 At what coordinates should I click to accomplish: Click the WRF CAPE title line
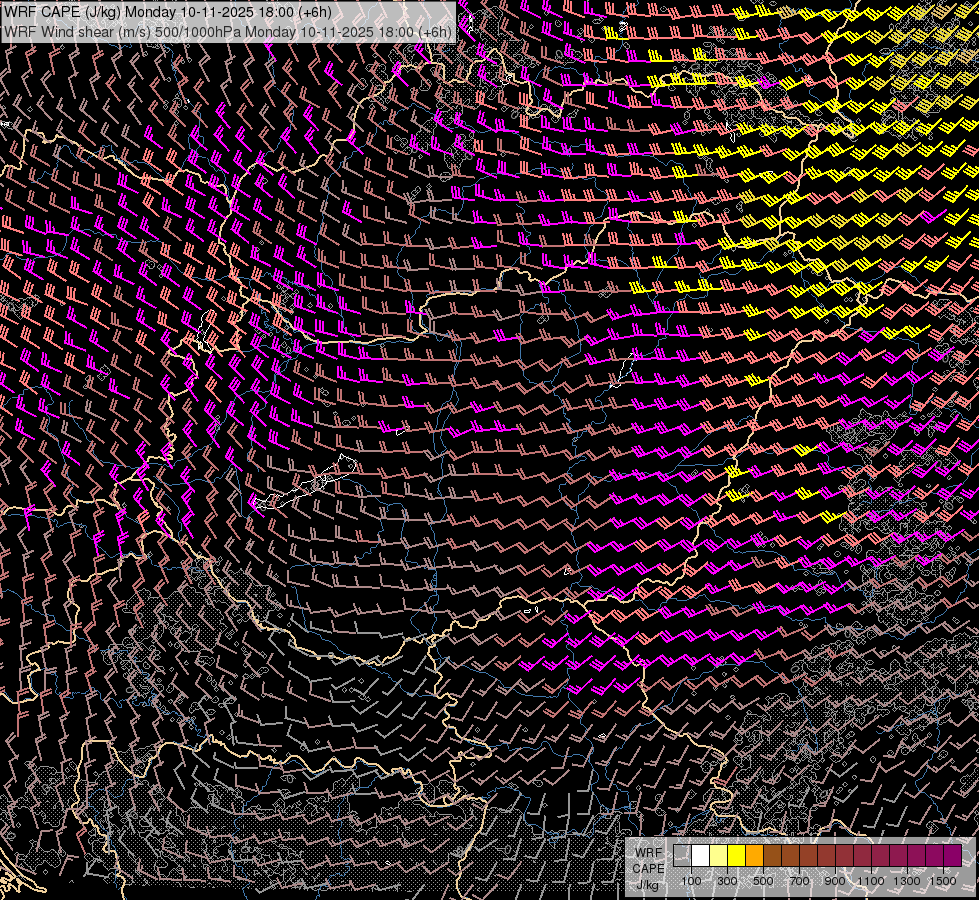pos(167,12)
